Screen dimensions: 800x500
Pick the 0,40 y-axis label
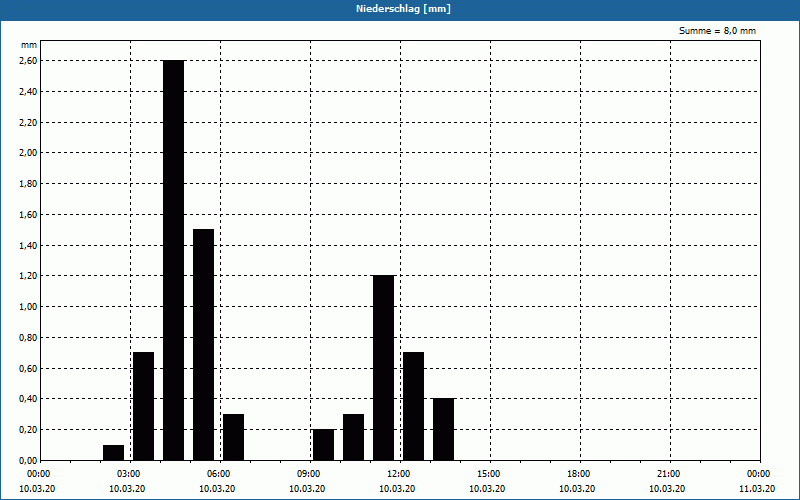tap(28, 399)
